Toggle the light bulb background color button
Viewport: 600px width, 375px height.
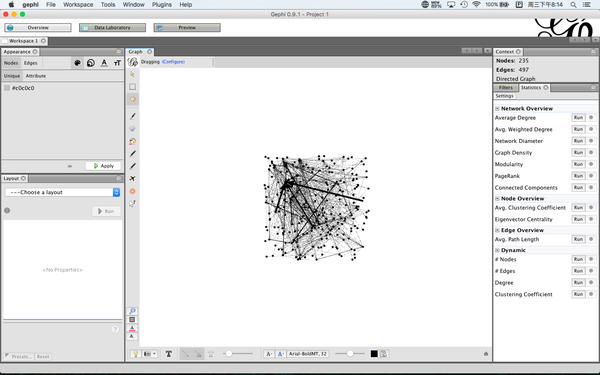(135, 354)
